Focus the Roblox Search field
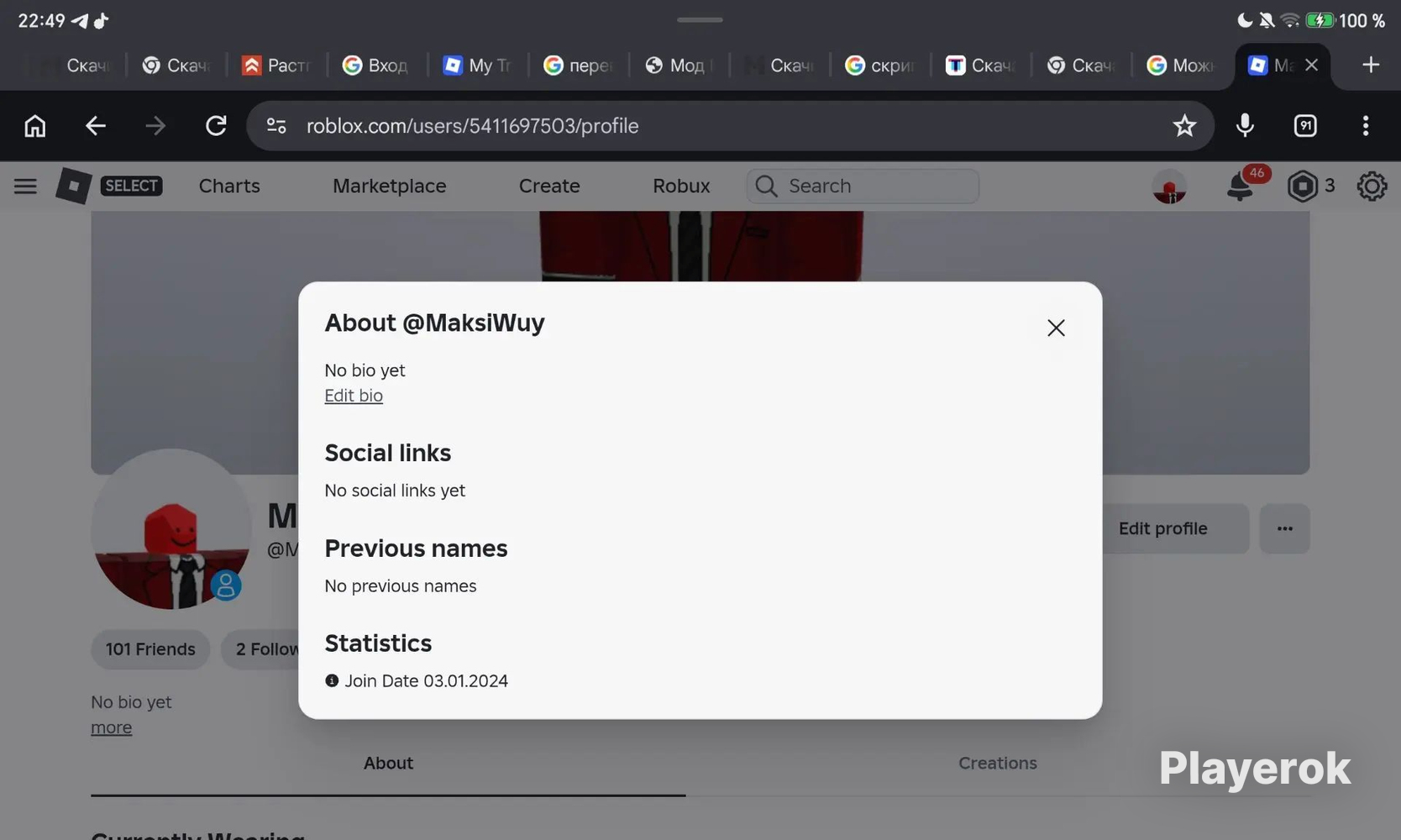The height and width of the screenshot is (840, 1401). pos(863,186)
